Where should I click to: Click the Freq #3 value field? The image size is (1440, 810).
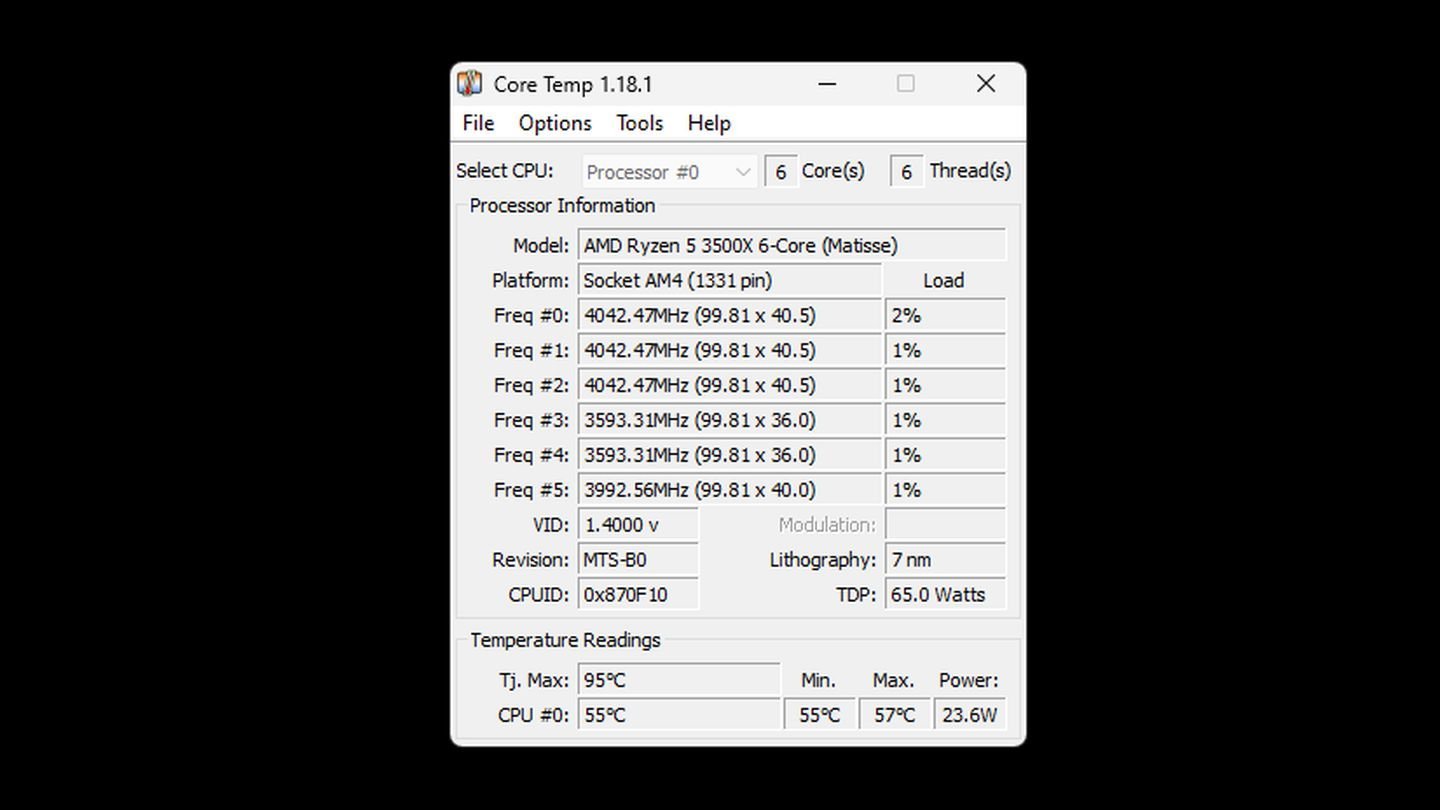point(730,420)
